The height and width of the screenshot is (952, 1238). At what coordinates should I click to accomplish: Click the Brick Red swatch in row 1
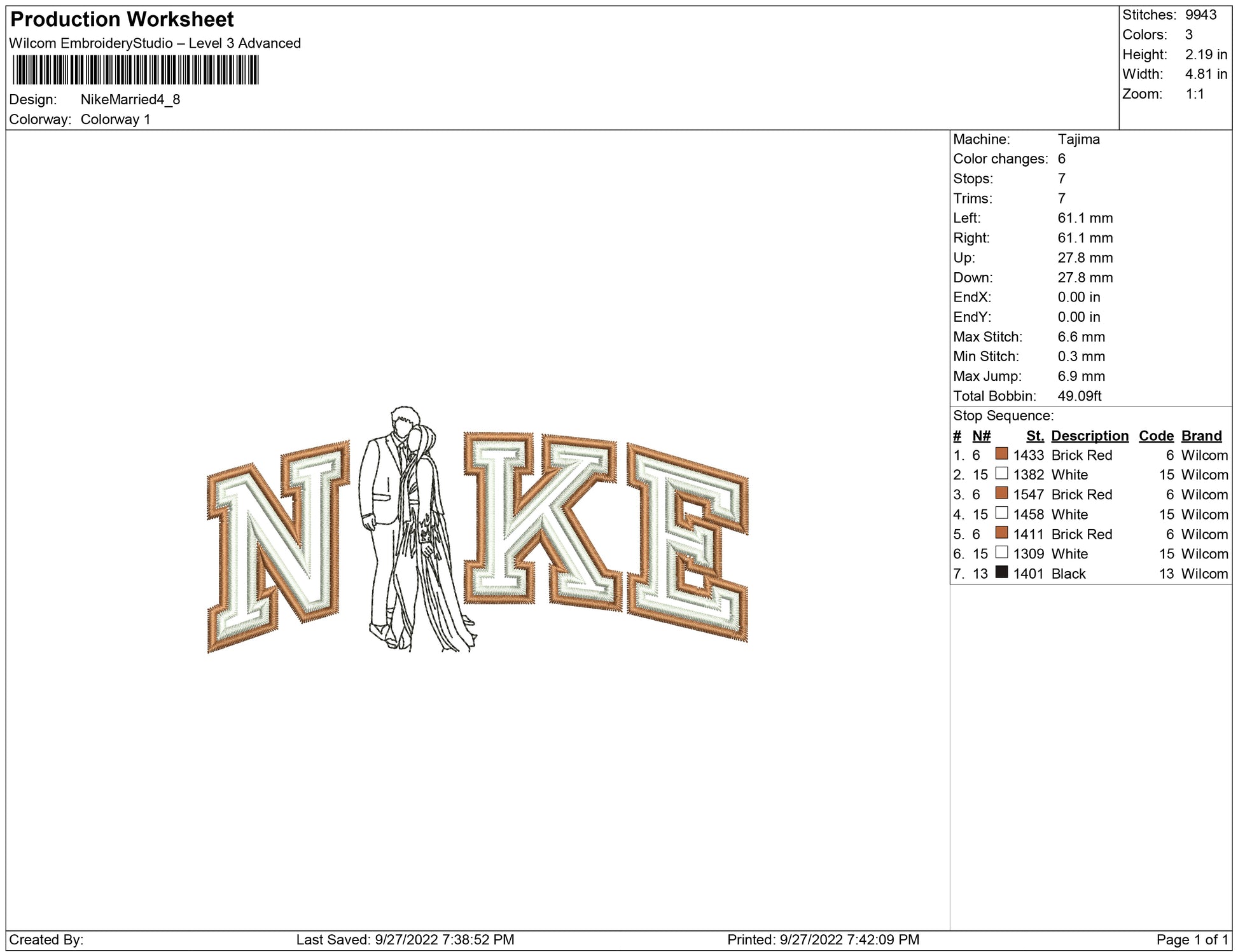(x=1001, y=454)
